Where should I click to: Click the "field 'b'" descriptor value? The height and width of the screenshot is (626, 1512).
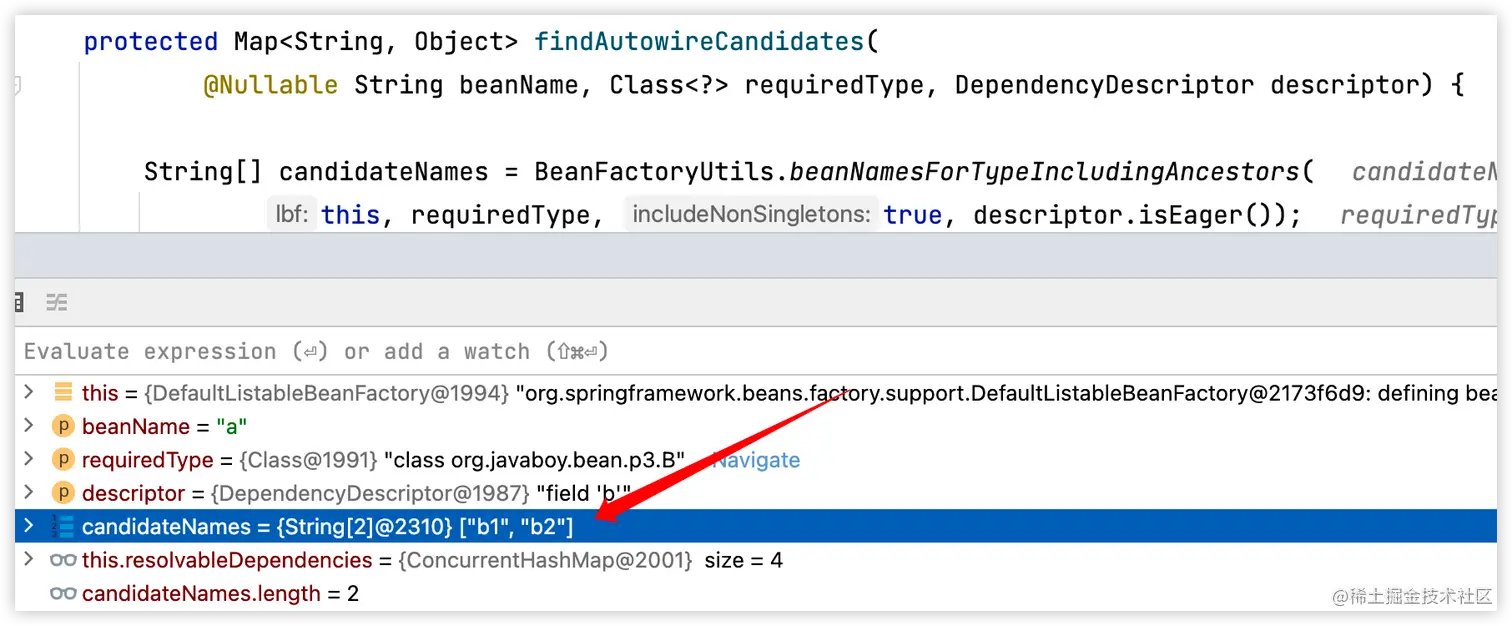click(584, 493)
